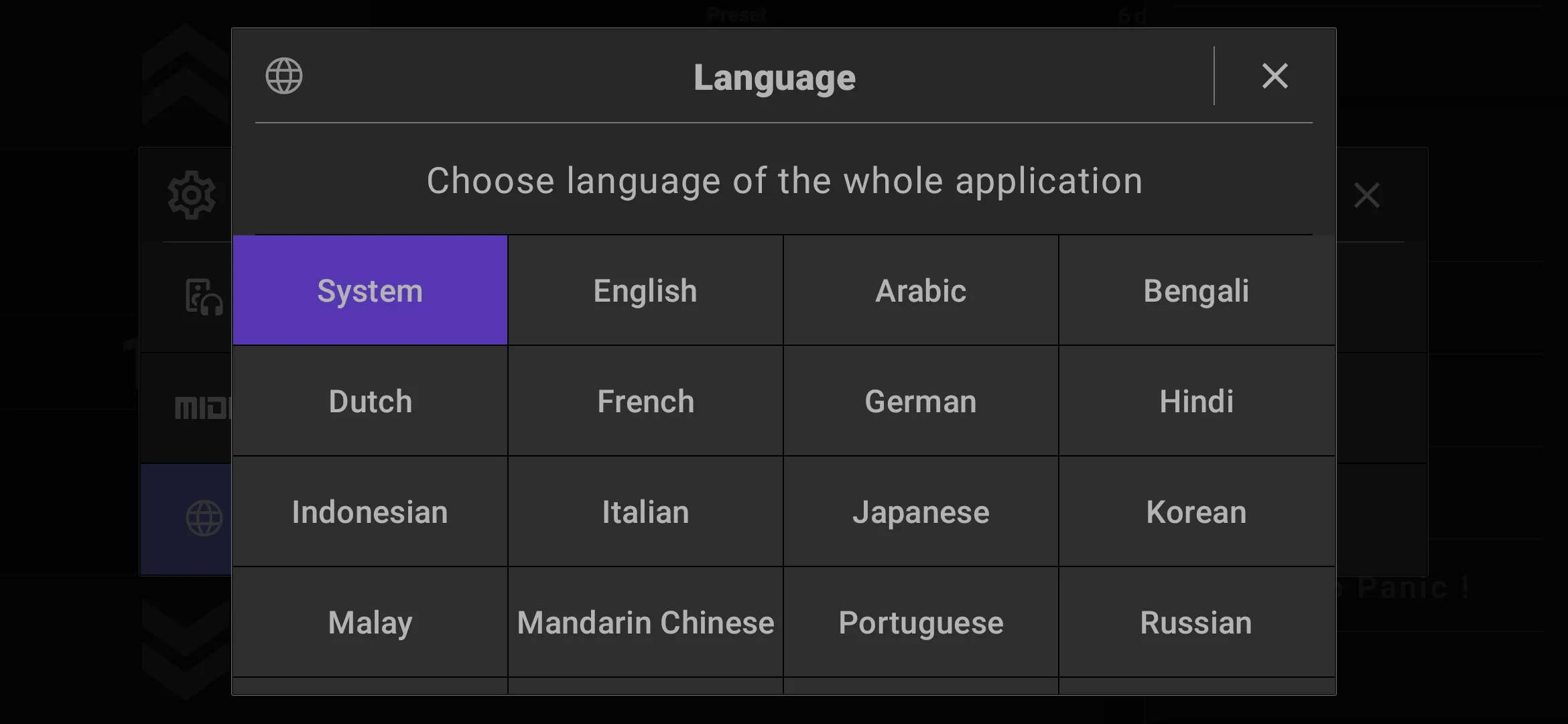Switch application language to French

(645, 401)
